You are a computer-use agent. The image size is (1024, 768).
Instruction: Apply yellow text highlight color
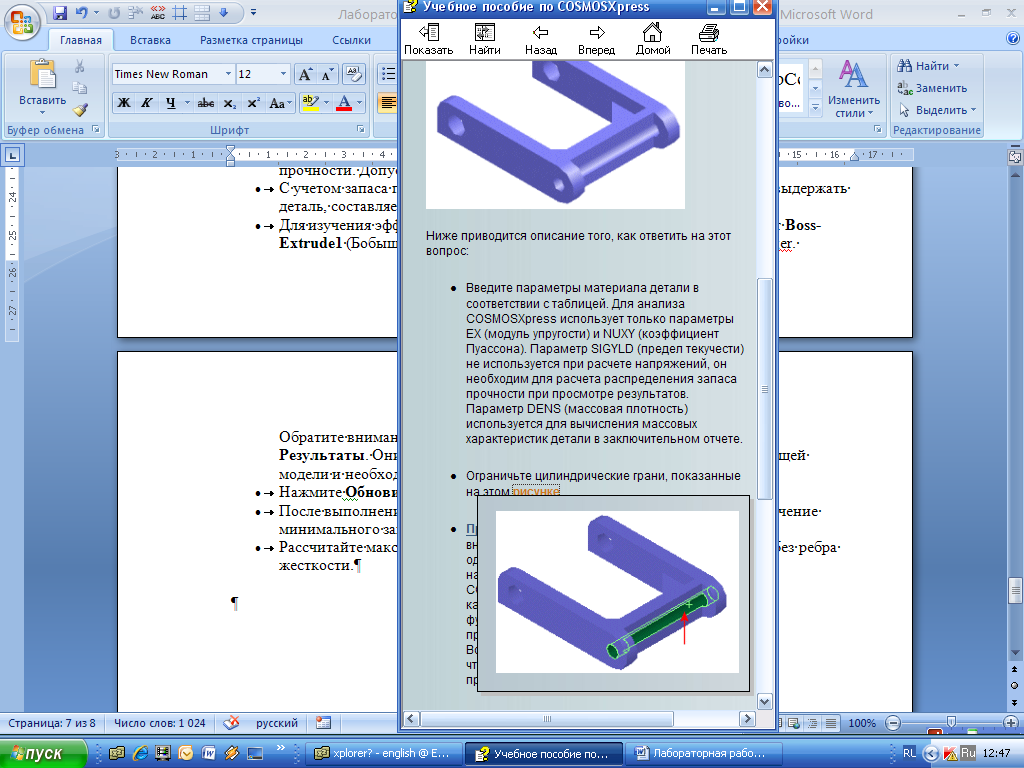tap(310, 103)
